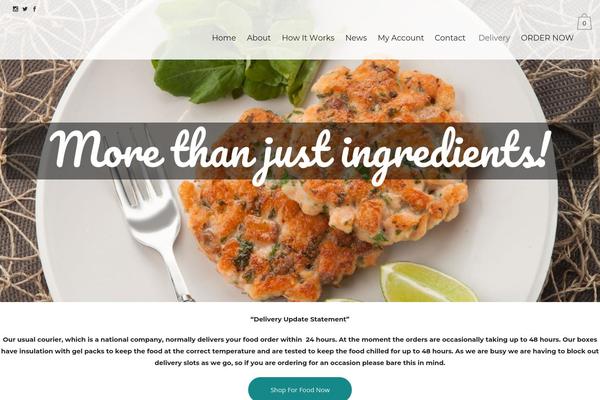Navigate to the Contact page

(x=450, y=38)
